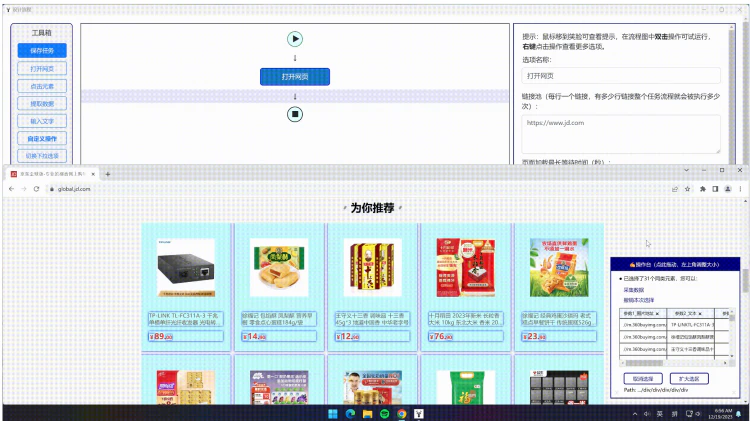The height and width of the screenshot is (421, 750).
Task: Open the Windows Start menu
Action: click(333, 414)
